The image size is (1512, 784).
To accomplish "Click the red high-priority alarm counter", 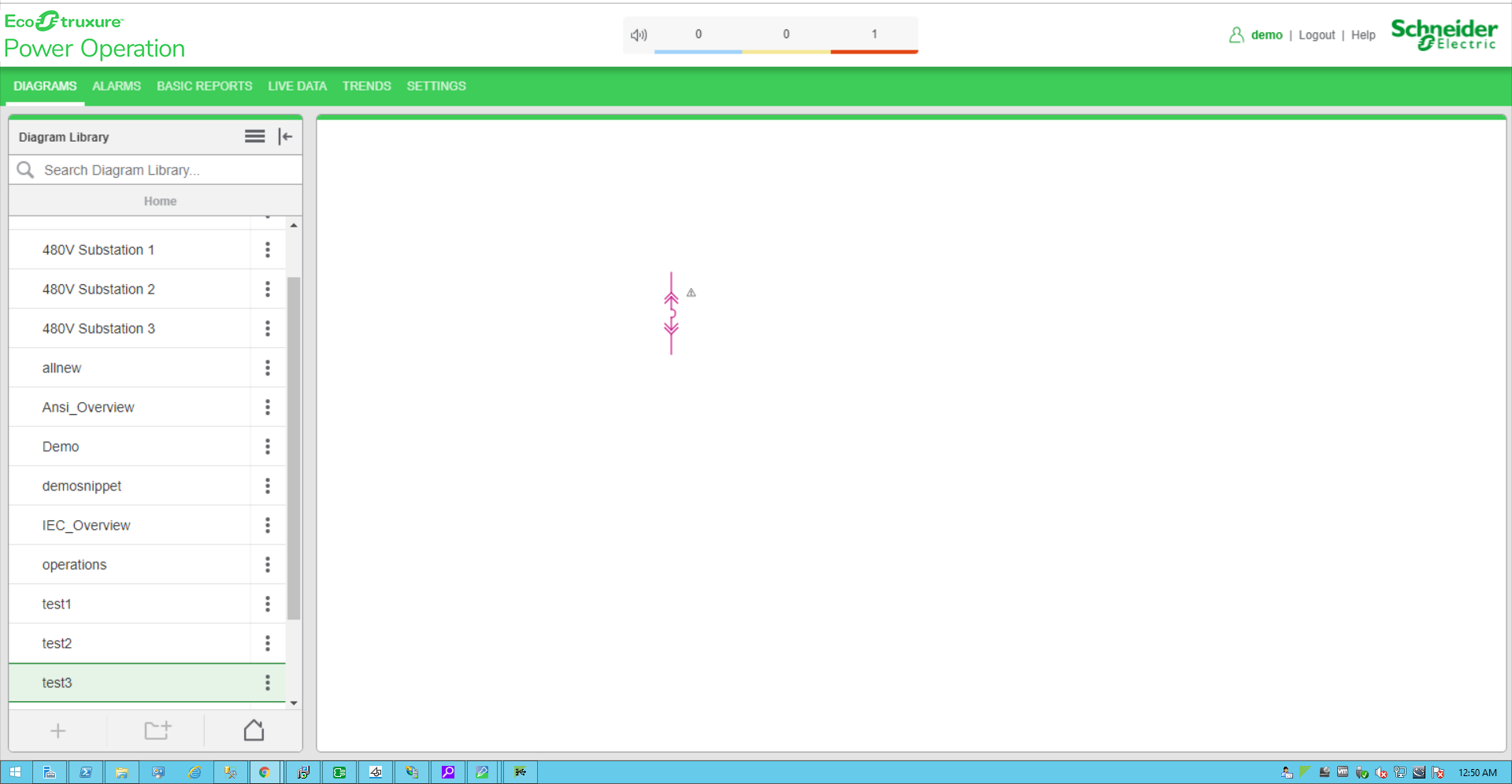I will pos(874,35).
